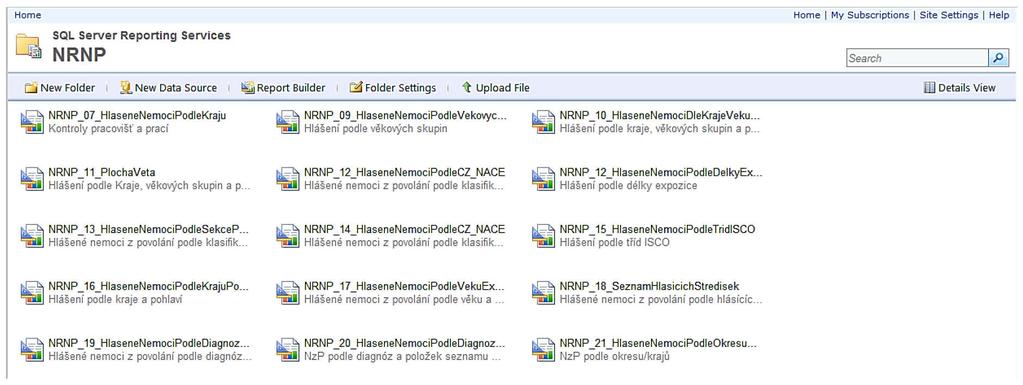Open NRNP_19_HlaseneNemociPodleDiagnoz... report title
This screenshot has height=385, width=1023.
(149, 344)
